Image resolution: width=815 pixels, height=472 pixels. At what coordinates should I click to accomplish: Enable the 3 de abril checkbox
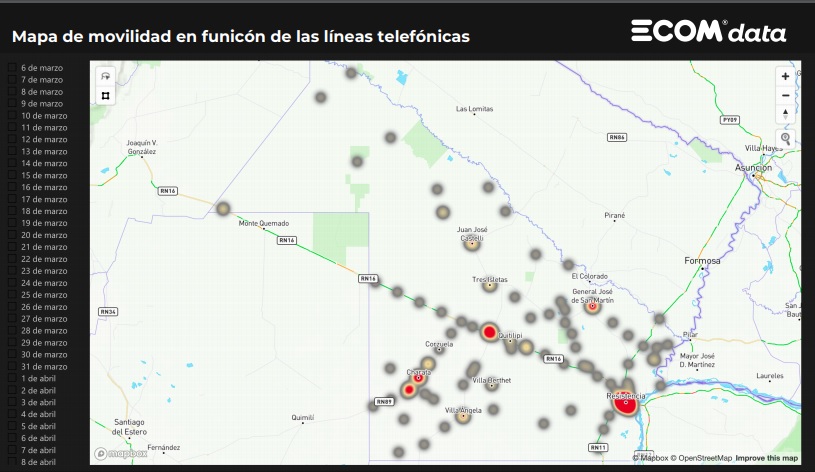(12, 402)
